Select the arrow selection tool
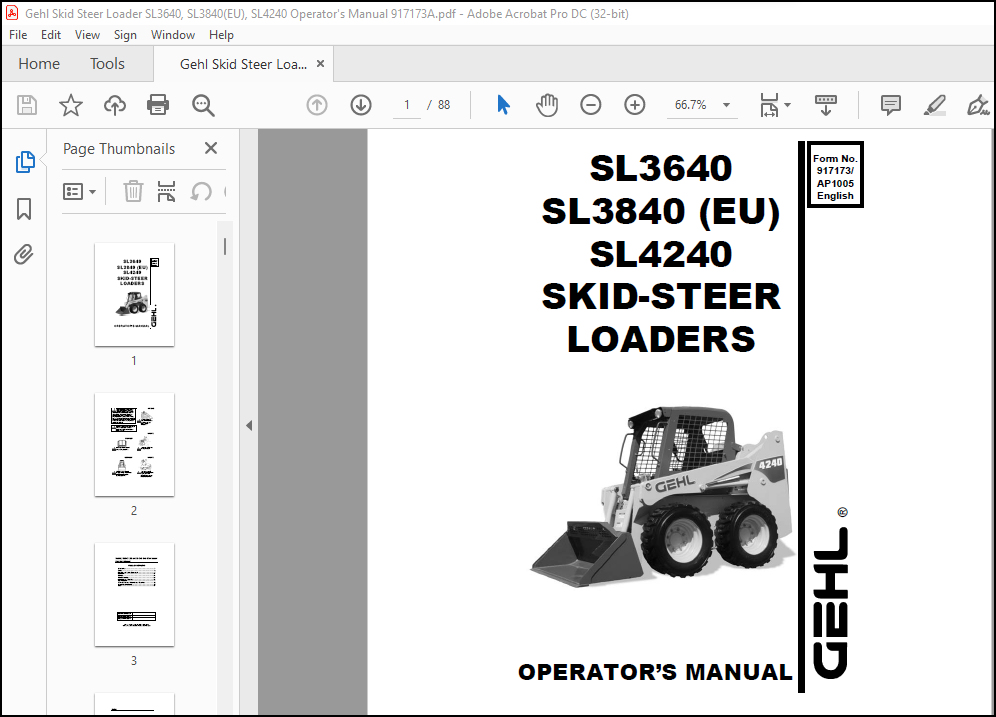Image resolution: width=996 pixels, height=717 pixels. pyautogui.click(x=503, y=105)
